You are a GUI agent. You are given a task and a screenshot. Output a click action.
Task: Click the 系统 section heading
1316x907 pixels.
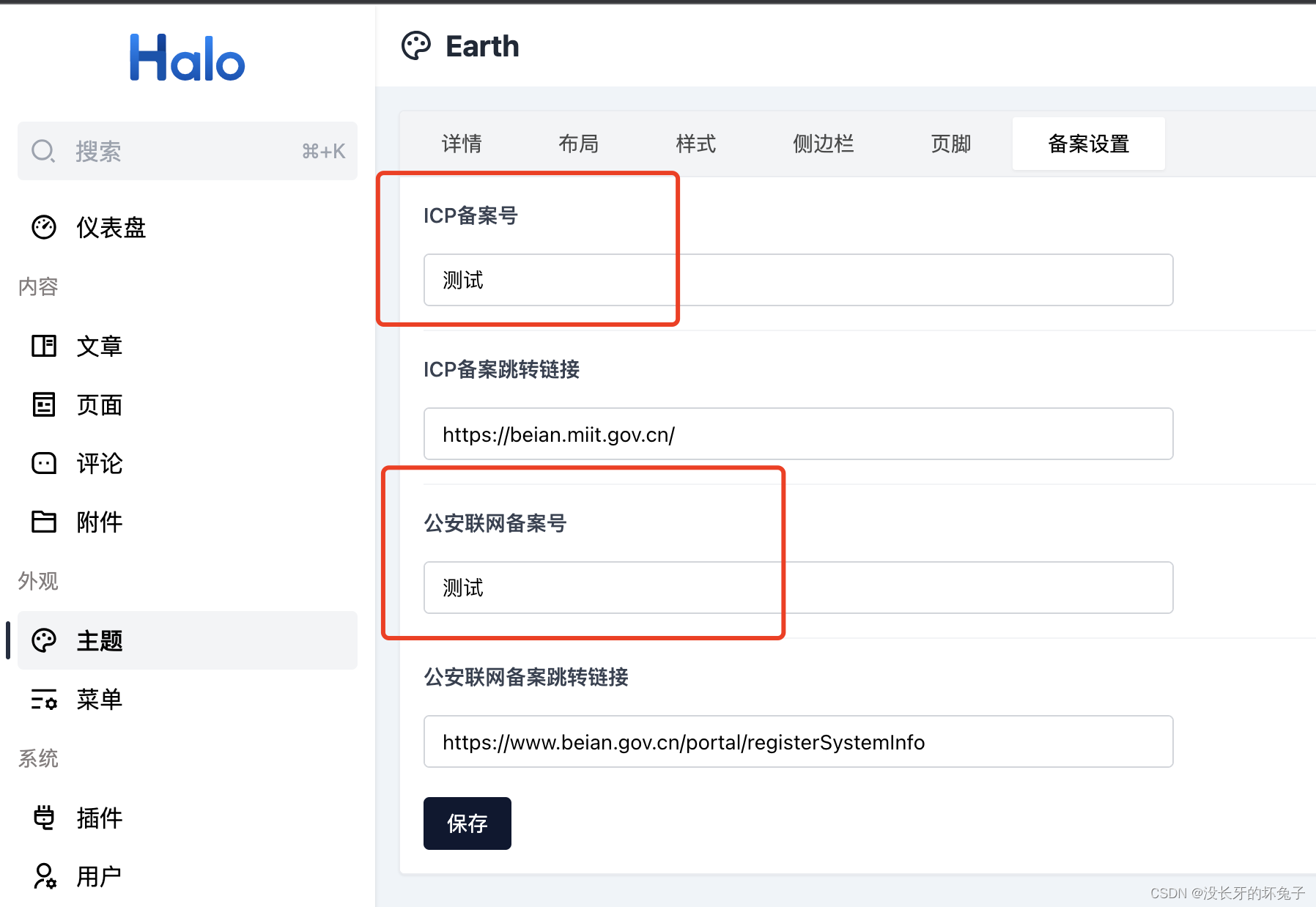[38, 758]
